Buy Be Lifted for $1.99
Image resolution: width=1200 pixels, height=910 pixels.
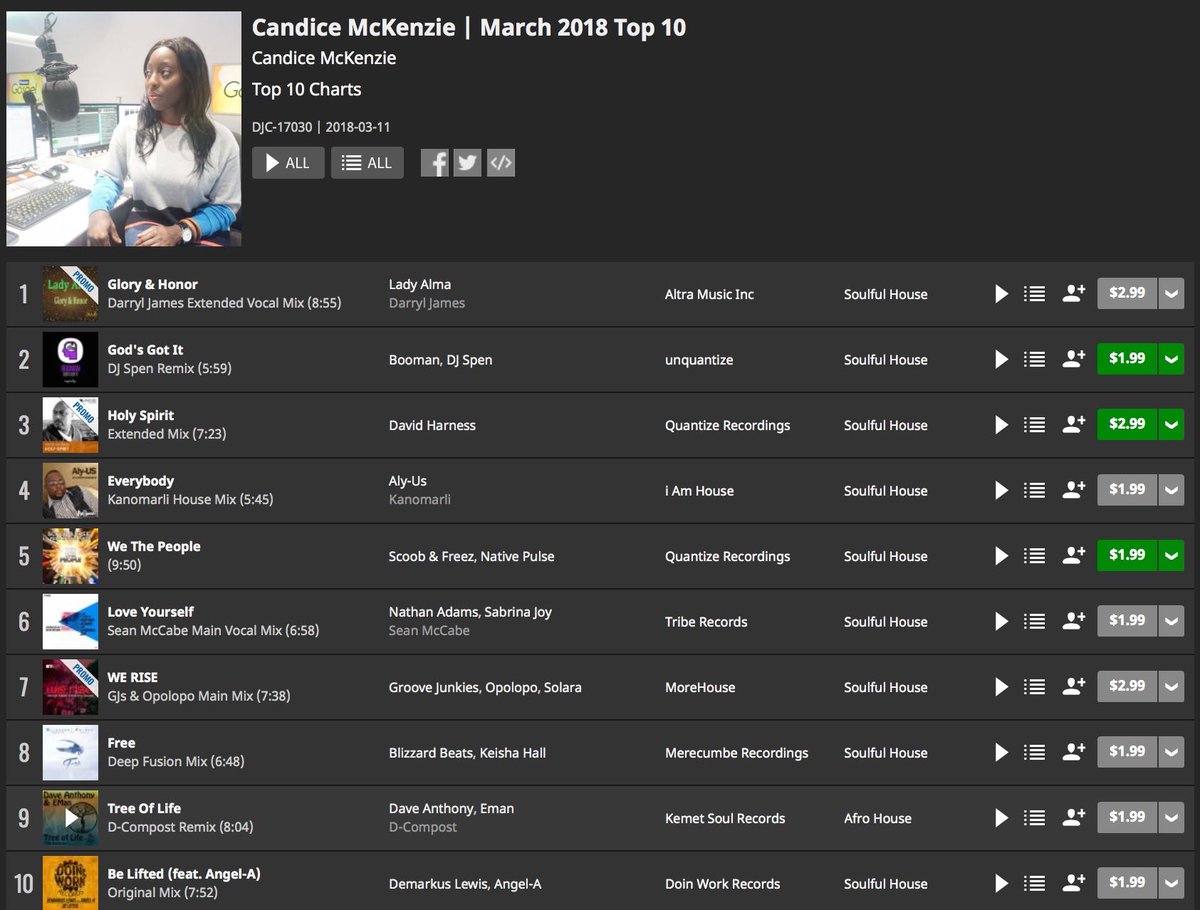[x=1127, y=883]
